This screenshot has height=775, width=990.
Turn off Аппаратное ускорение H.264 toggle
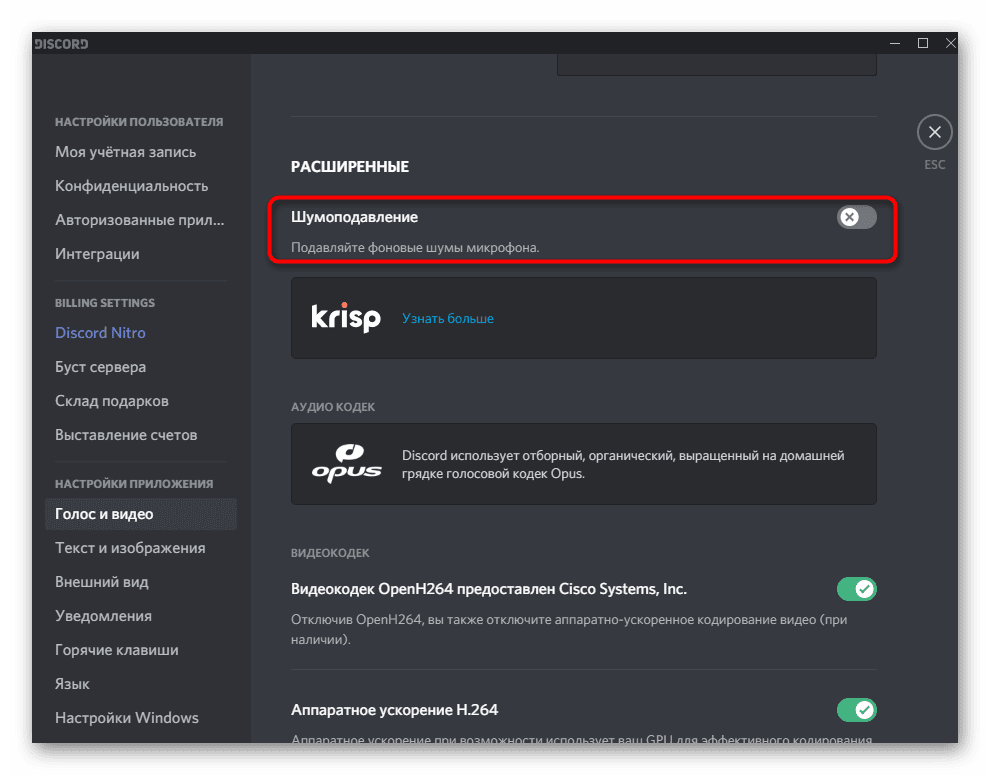[857, 710]
